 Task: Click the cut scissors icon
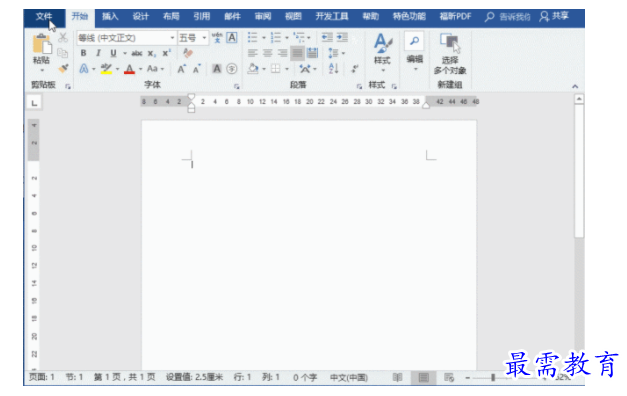63,38
